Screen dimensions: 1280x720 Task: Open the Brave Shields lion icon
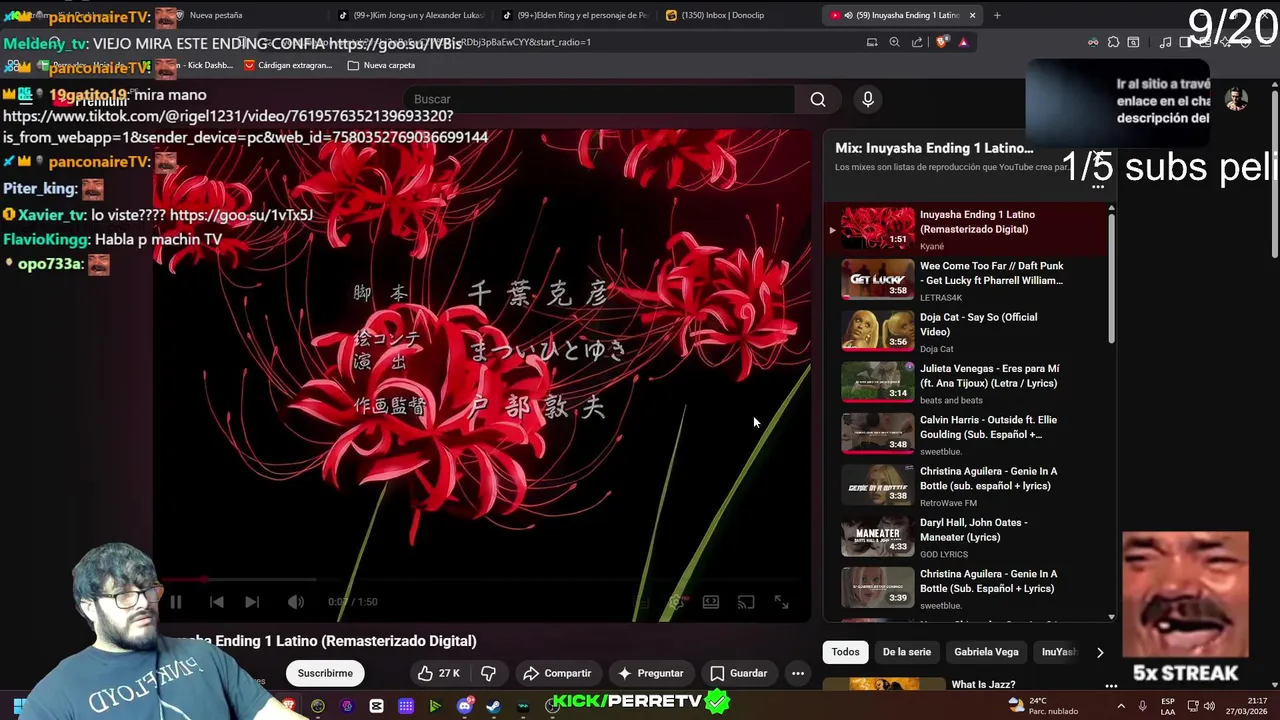[942, 42]
